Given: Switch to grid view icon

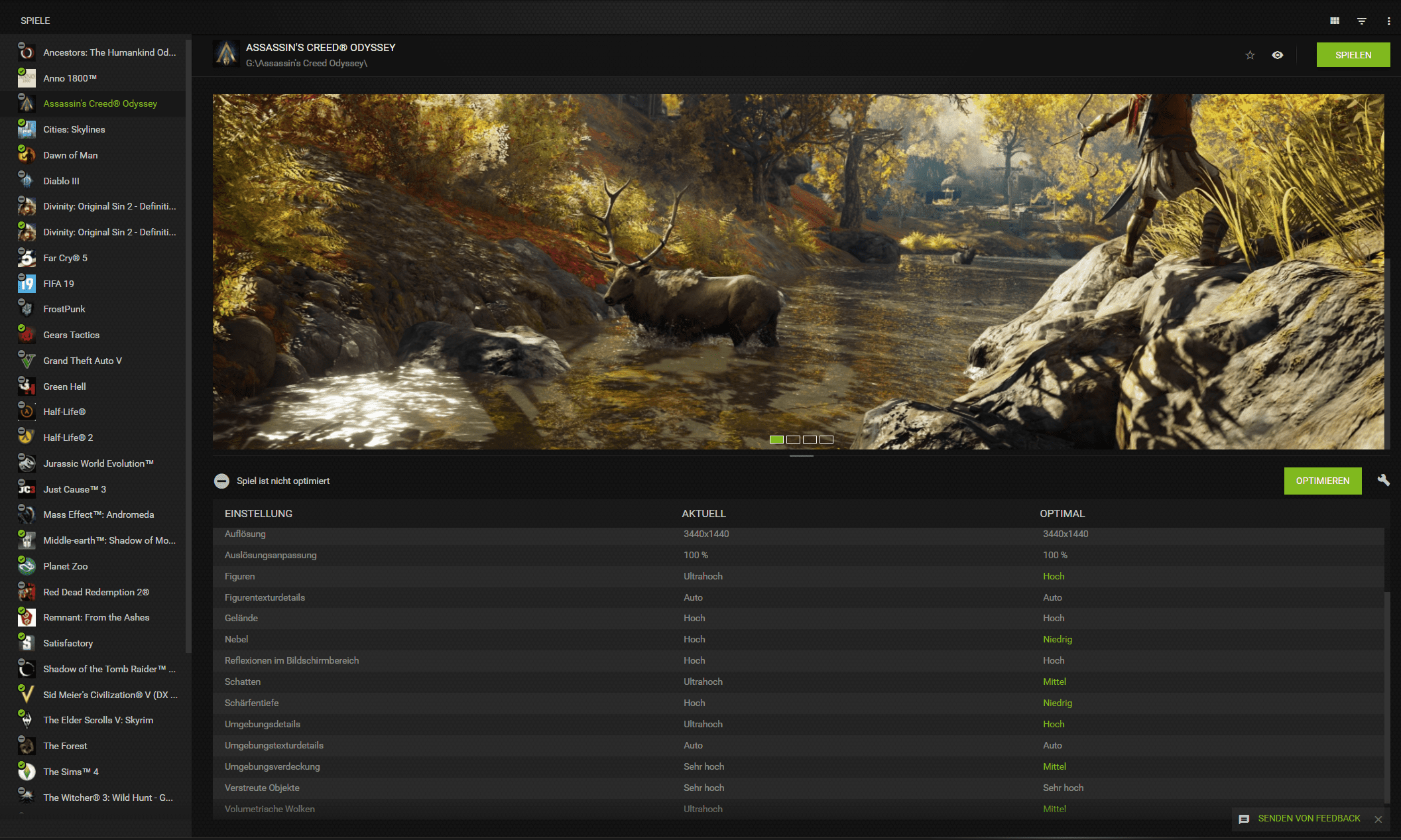Looking at the screenshot, I should tap(1334, 21).
